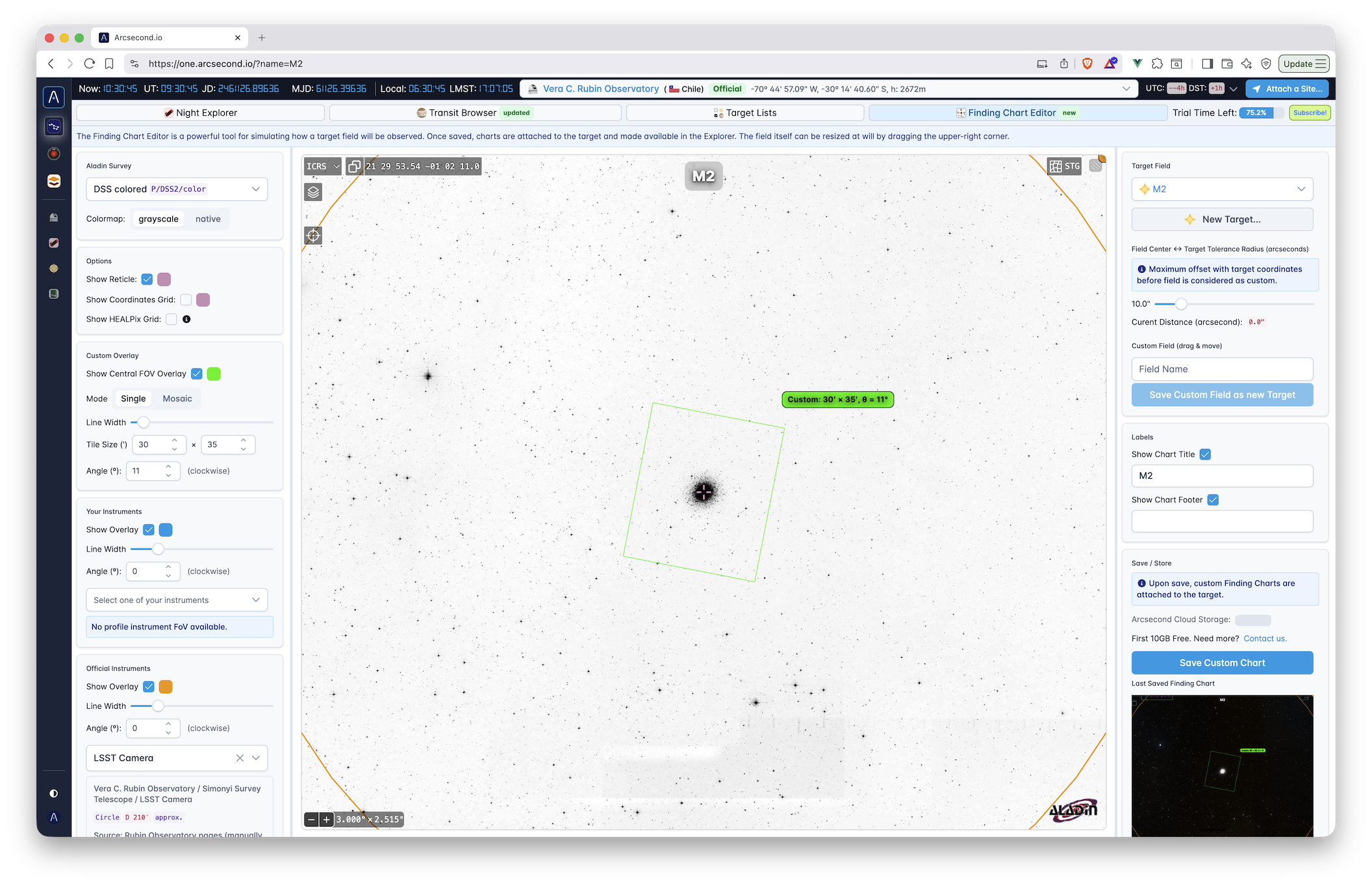
Task: Click the Aladin zoom in plus button
Action: [327, 819]
